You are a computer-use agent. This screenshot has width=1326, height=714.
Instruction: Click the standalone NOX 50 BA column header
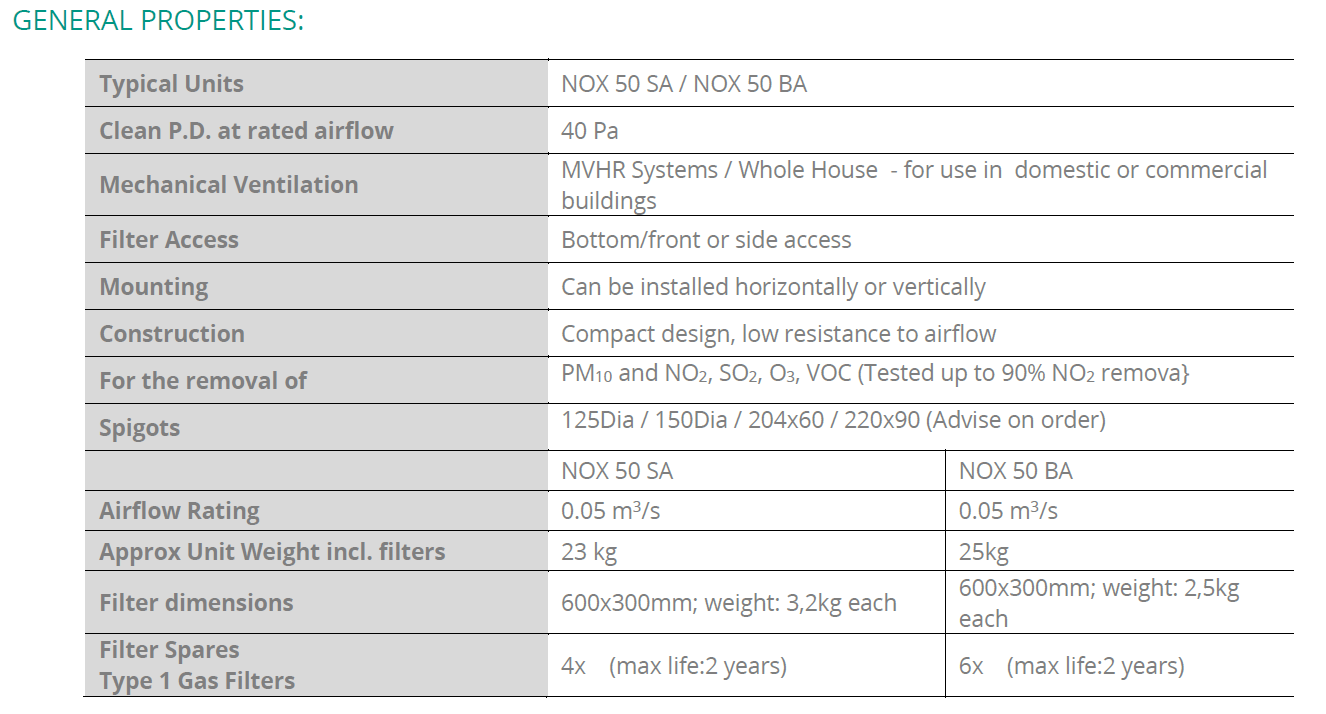pyautogui.click(x=1015, y=471)
